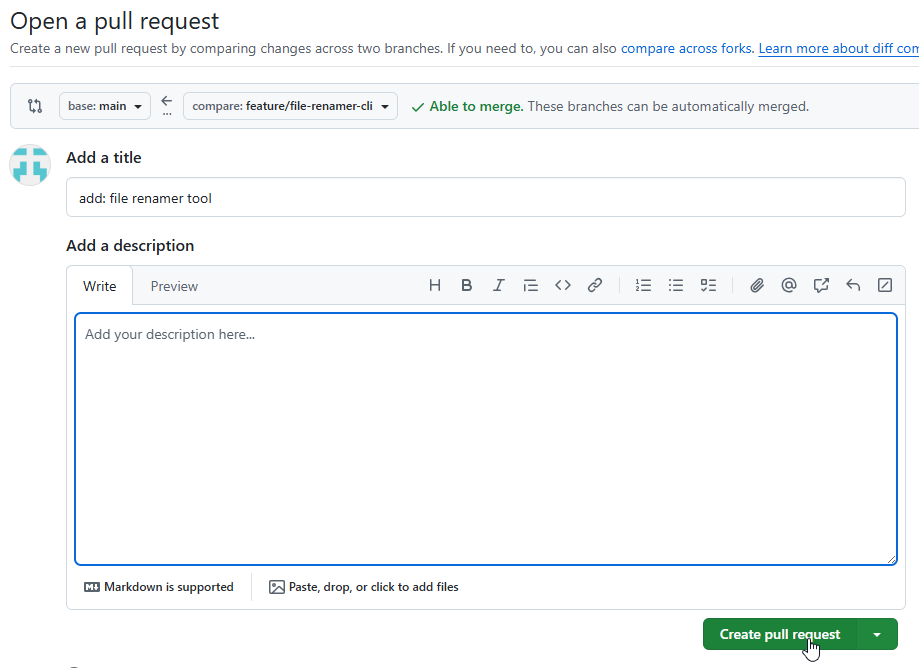The width and height of the screenshot is (919, 668).
Task: Add a link using the link icon
Action: (x=595, y=286)
